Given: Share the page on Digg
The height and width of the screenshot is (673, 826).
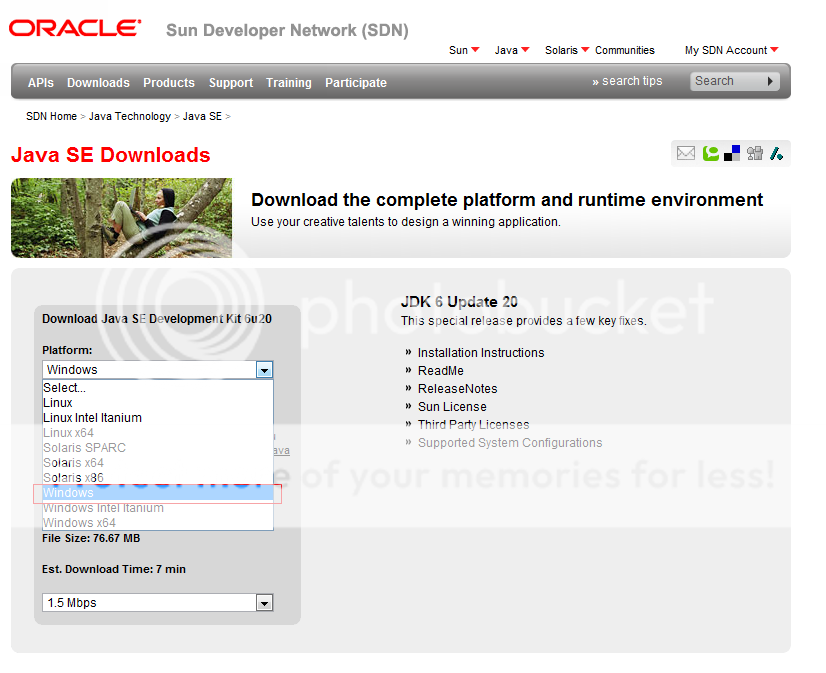Looking at the screenshot, I should (x=754, y=153).
